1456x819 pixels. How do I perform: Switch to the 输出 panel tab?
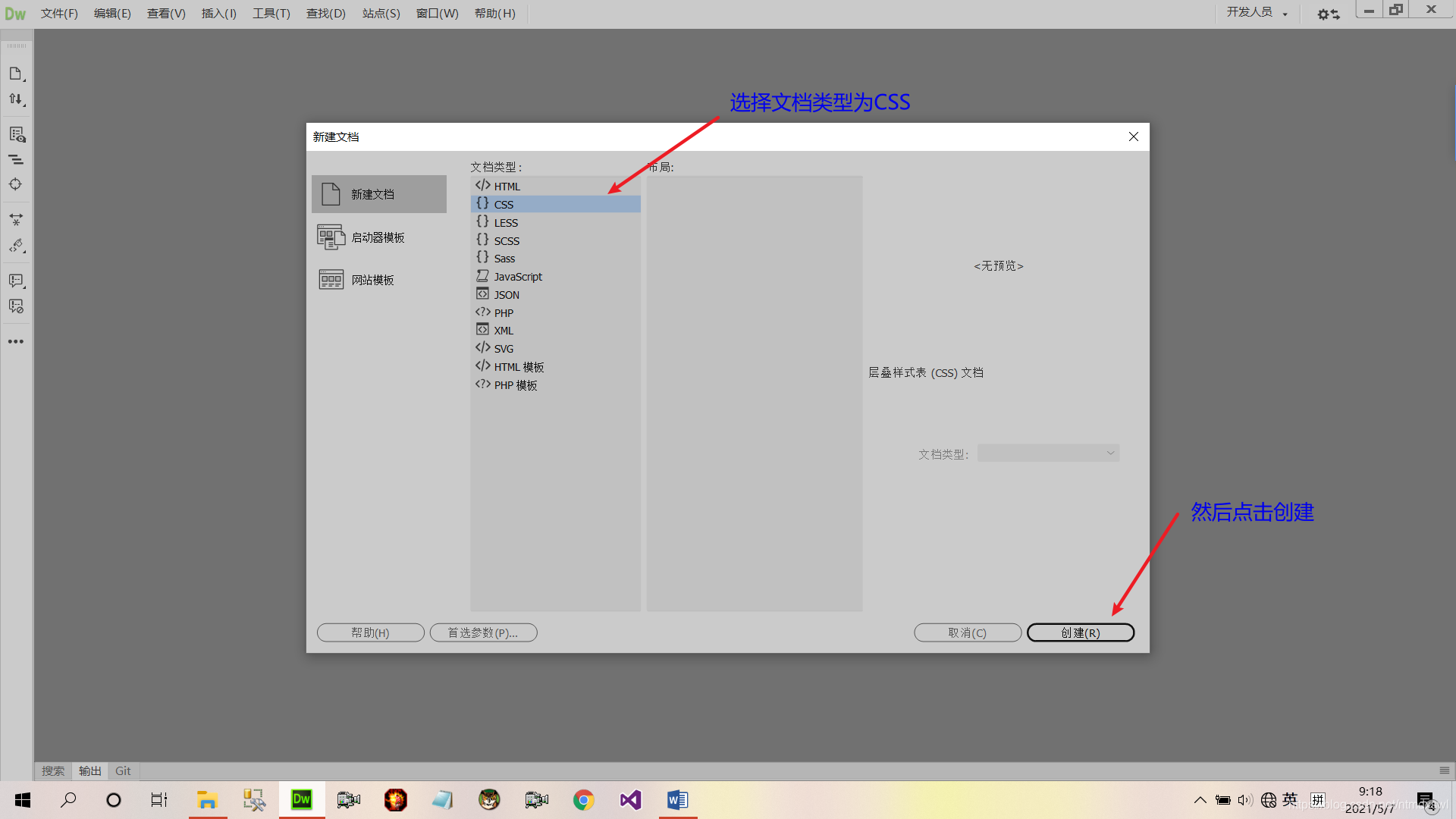[x=89, y=770]
